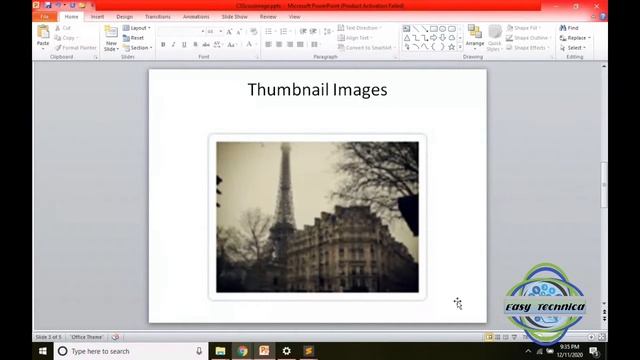Click the Bullets list icon
Viewport: 640px width, 360px height.
(270, 31)
